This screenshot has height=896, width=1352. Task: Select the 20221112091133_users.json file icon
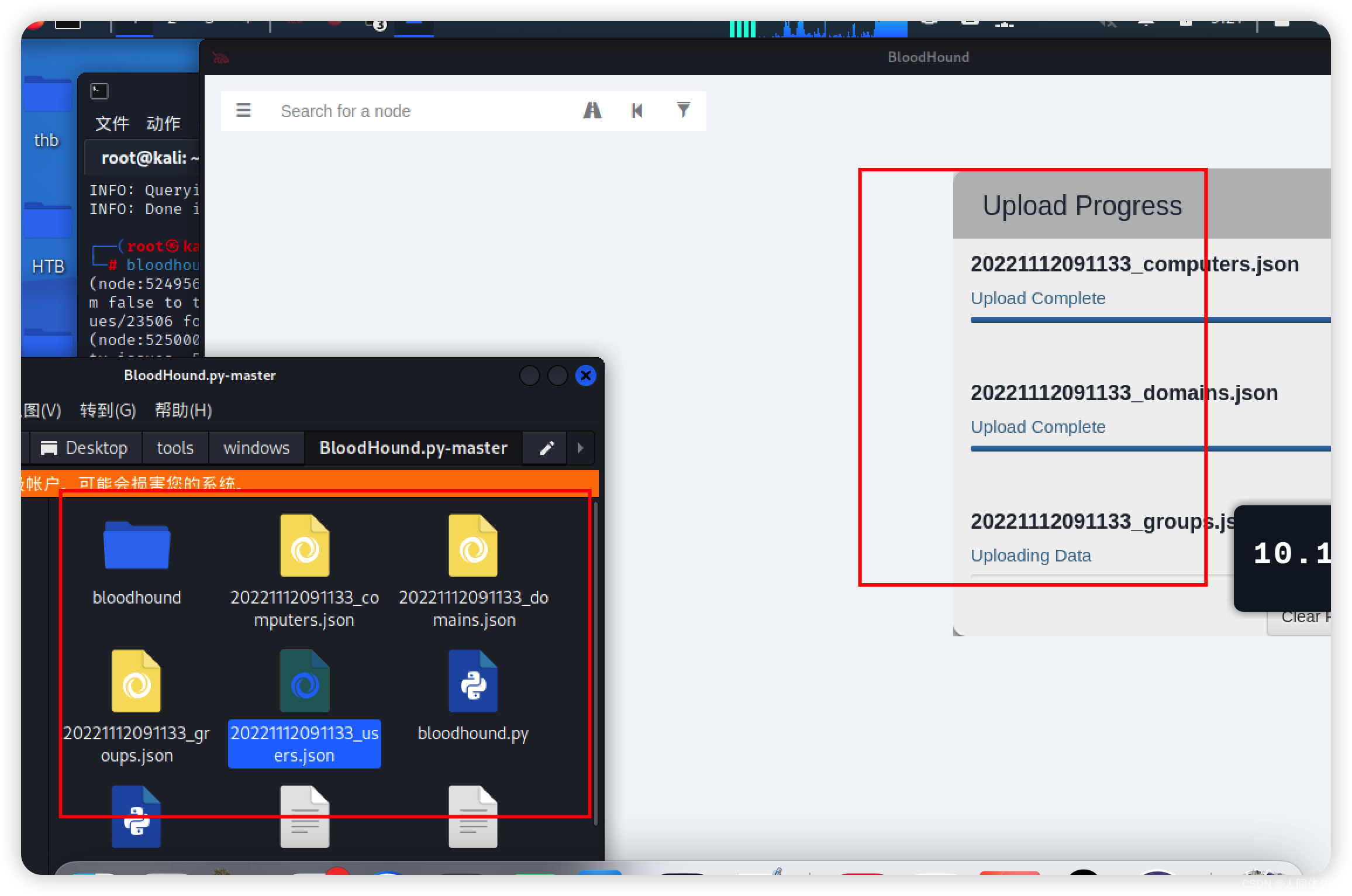[304, 681]
